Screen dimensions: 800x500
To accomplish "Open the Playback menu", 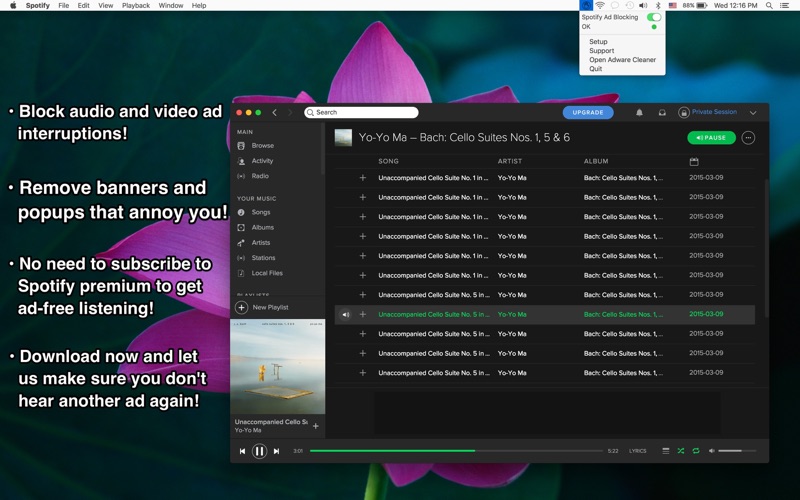I will (x=136, y=6).
